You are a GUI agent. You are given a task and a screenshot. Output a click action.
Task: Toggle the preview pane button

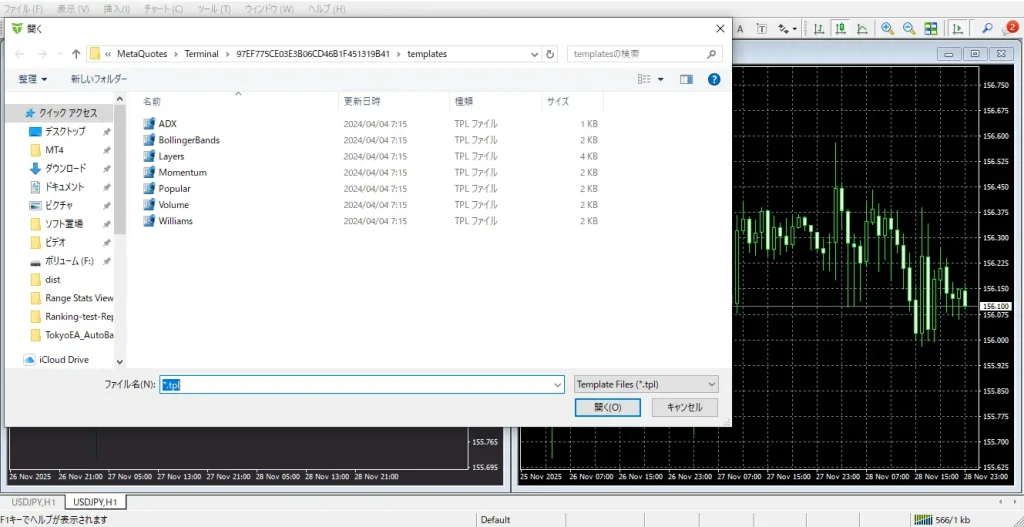pyautogui.click(x=686, y=79)
